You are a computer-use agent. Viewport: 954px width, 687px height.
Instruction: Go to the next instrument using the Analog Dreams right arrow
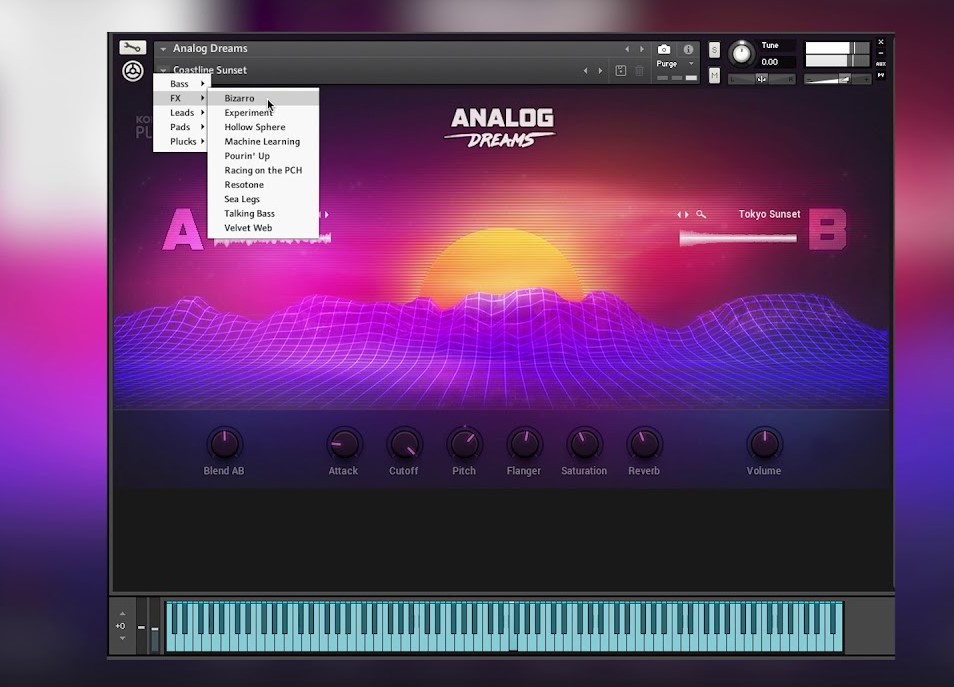point(642,49)
